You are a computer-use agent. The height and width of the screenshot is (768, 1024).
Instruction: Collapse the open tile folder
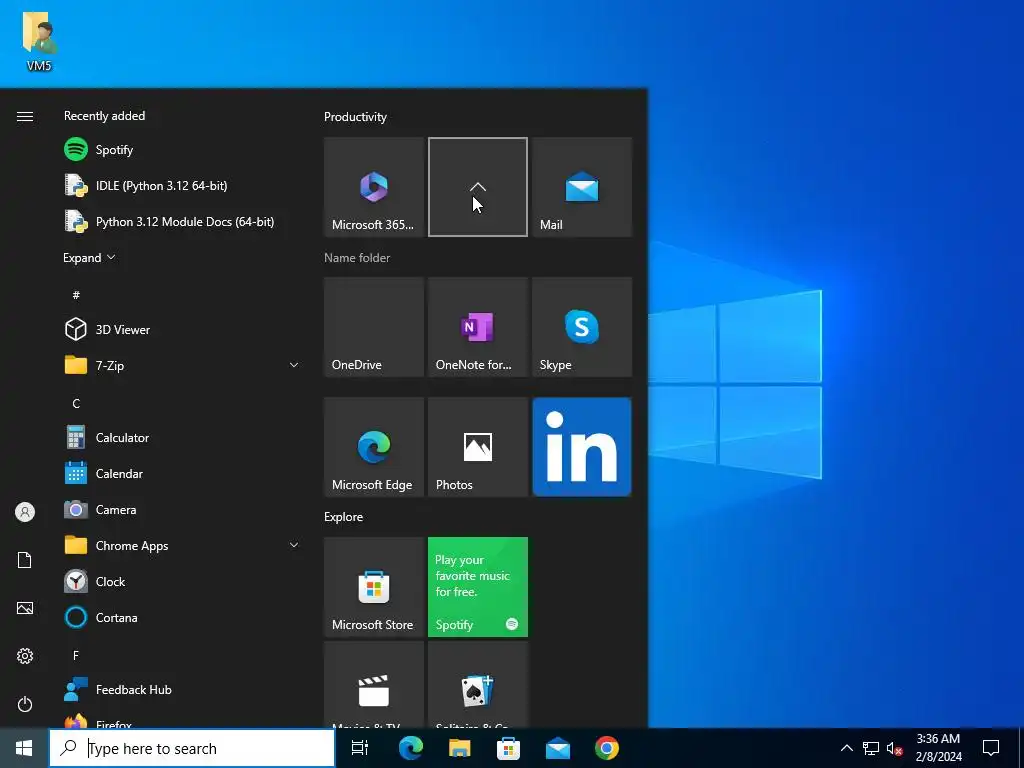pos(478,187)
